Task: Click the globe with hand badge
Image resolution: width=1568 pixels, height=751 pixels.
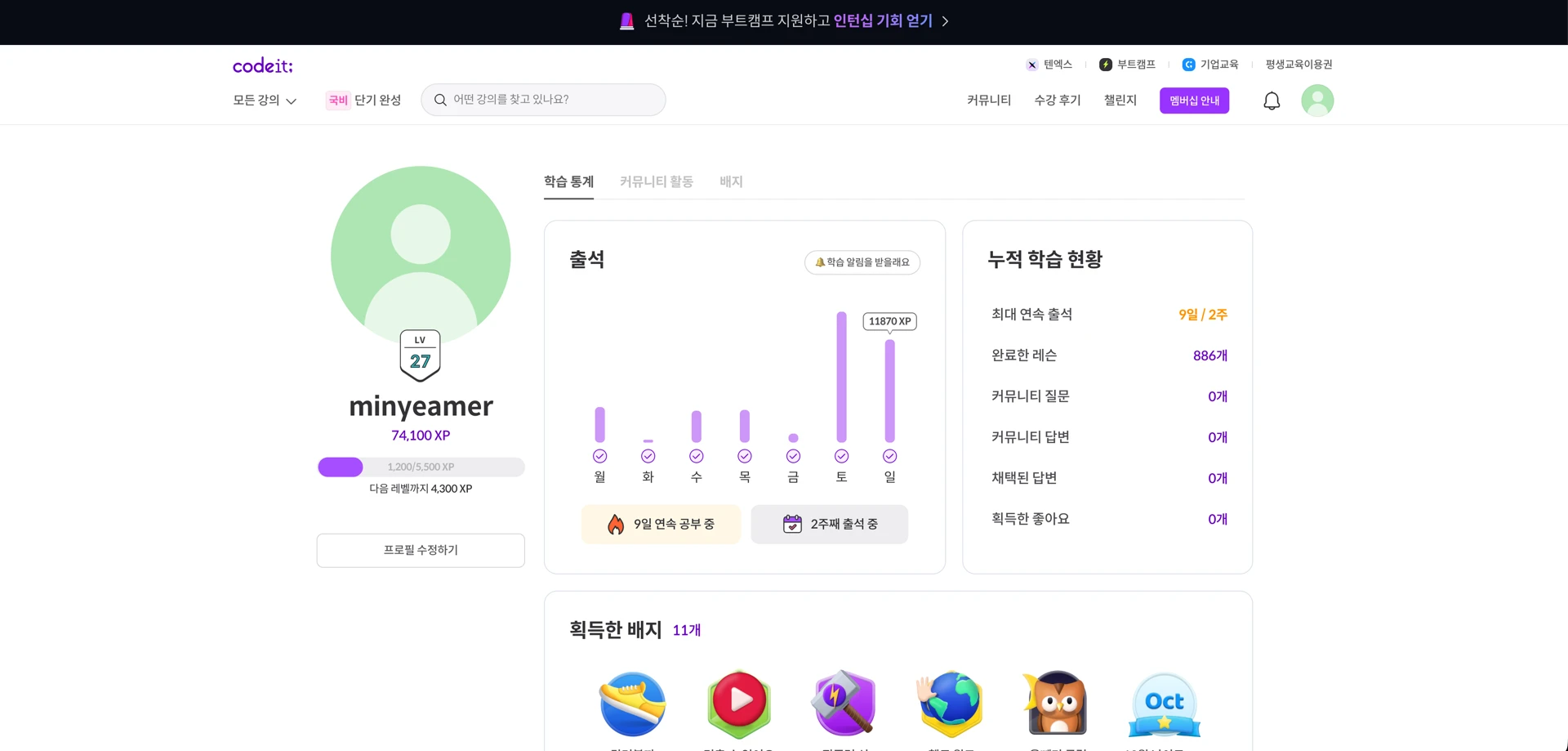Action: [x=951, y=704]
